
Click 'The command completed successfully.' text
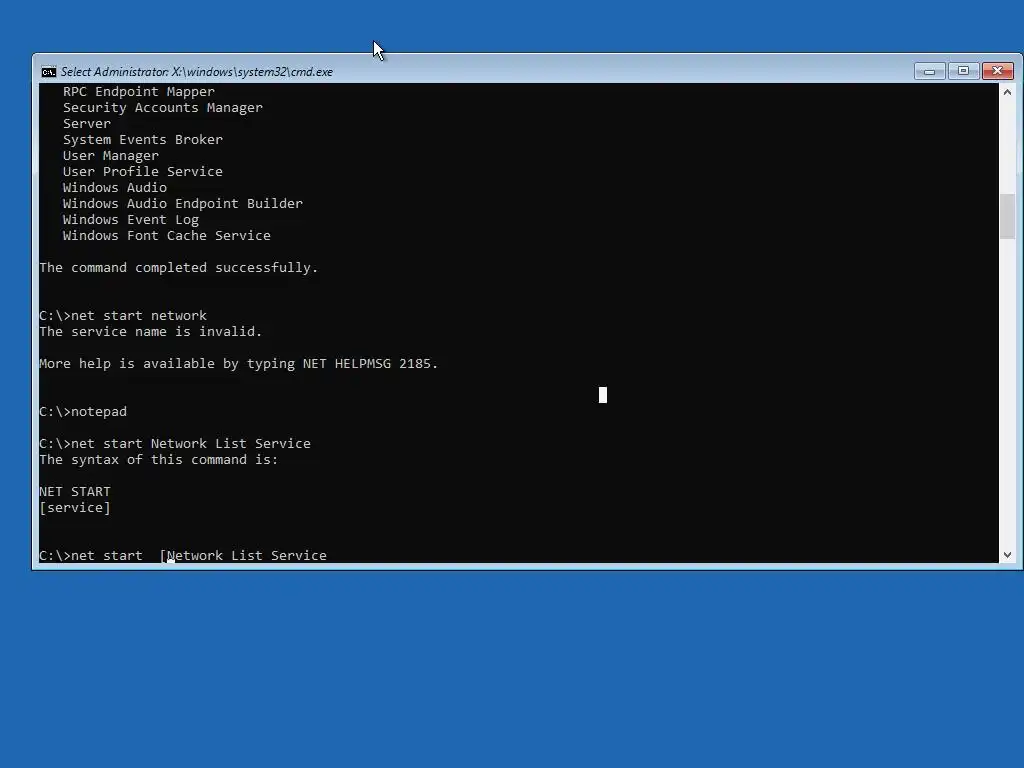(x=178, y=268)
